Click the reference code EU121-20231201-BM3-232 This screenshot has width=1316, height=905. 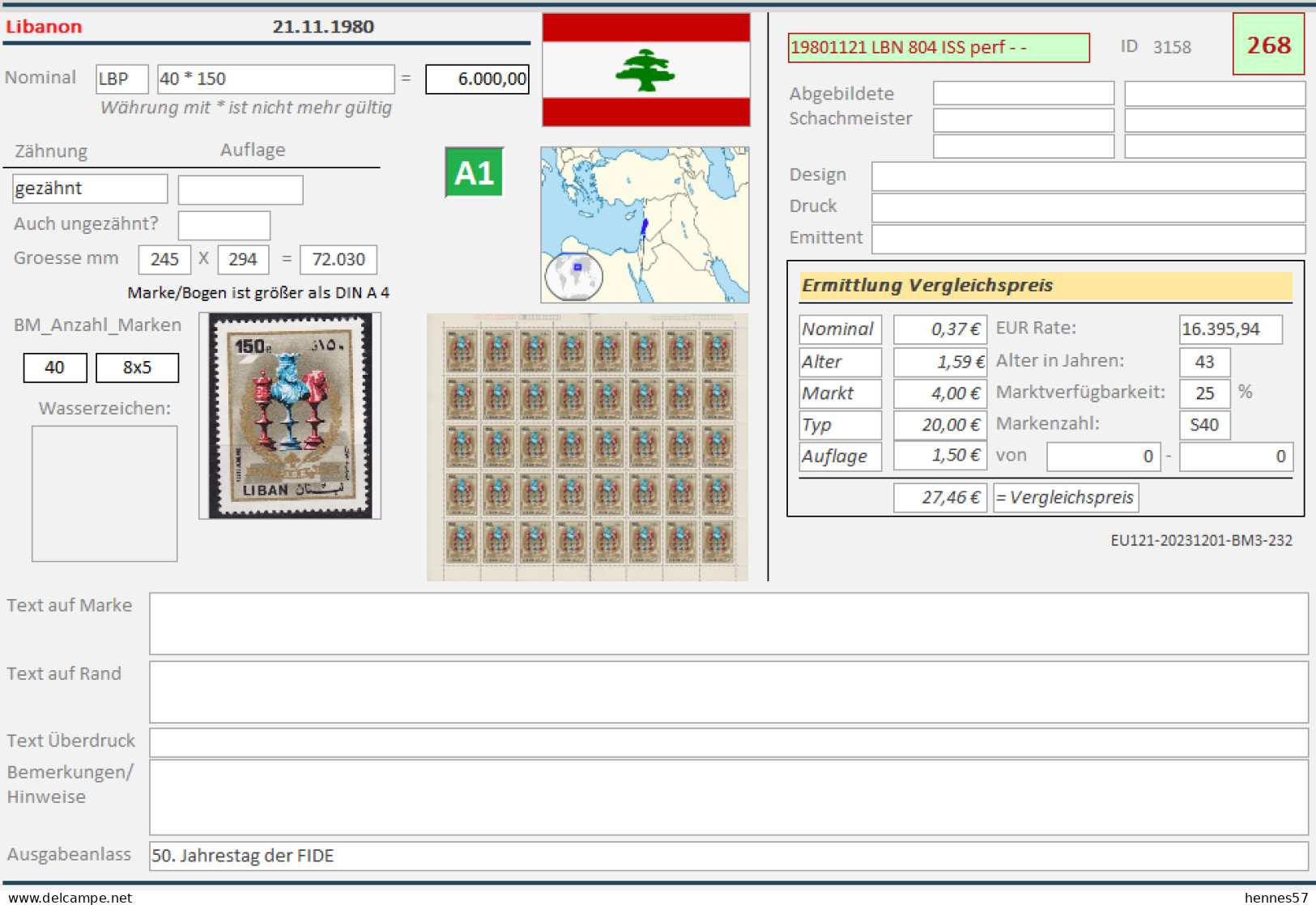1202,541
